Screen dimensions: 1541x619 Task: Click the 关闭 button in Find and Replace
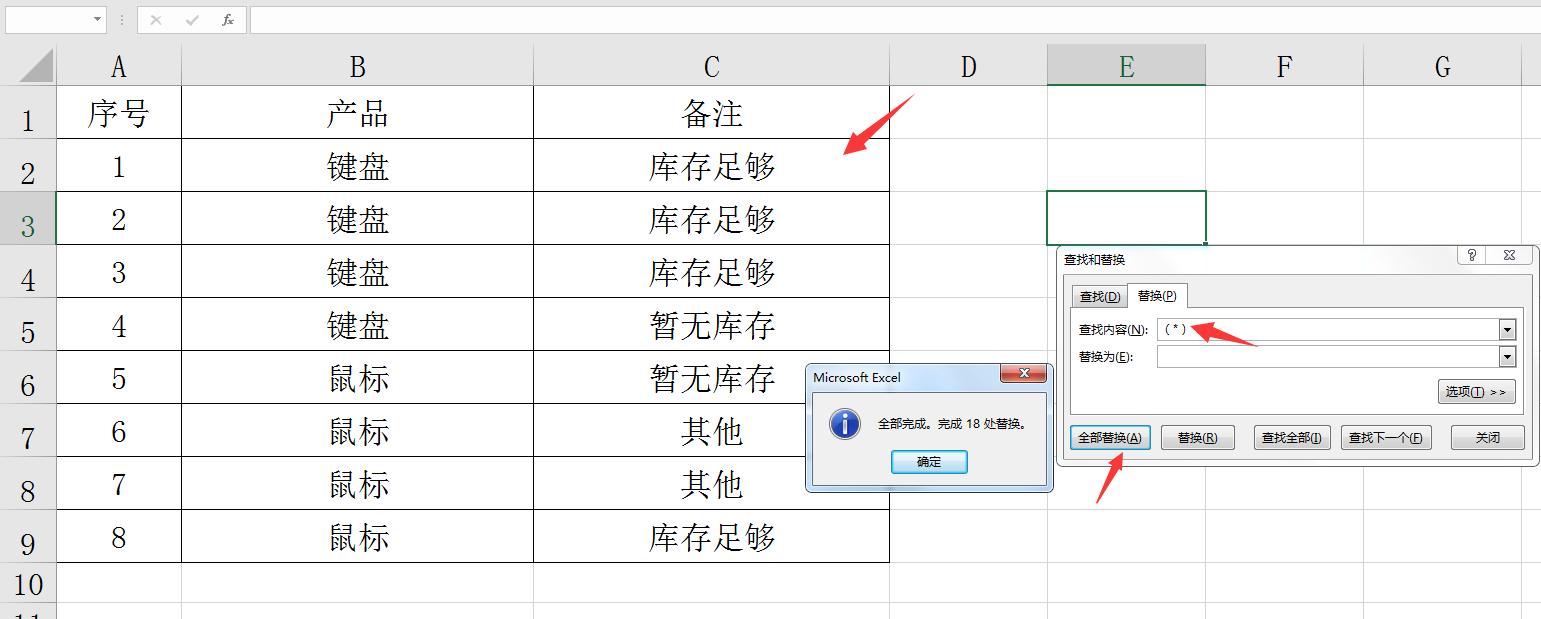pos(1487,438)
